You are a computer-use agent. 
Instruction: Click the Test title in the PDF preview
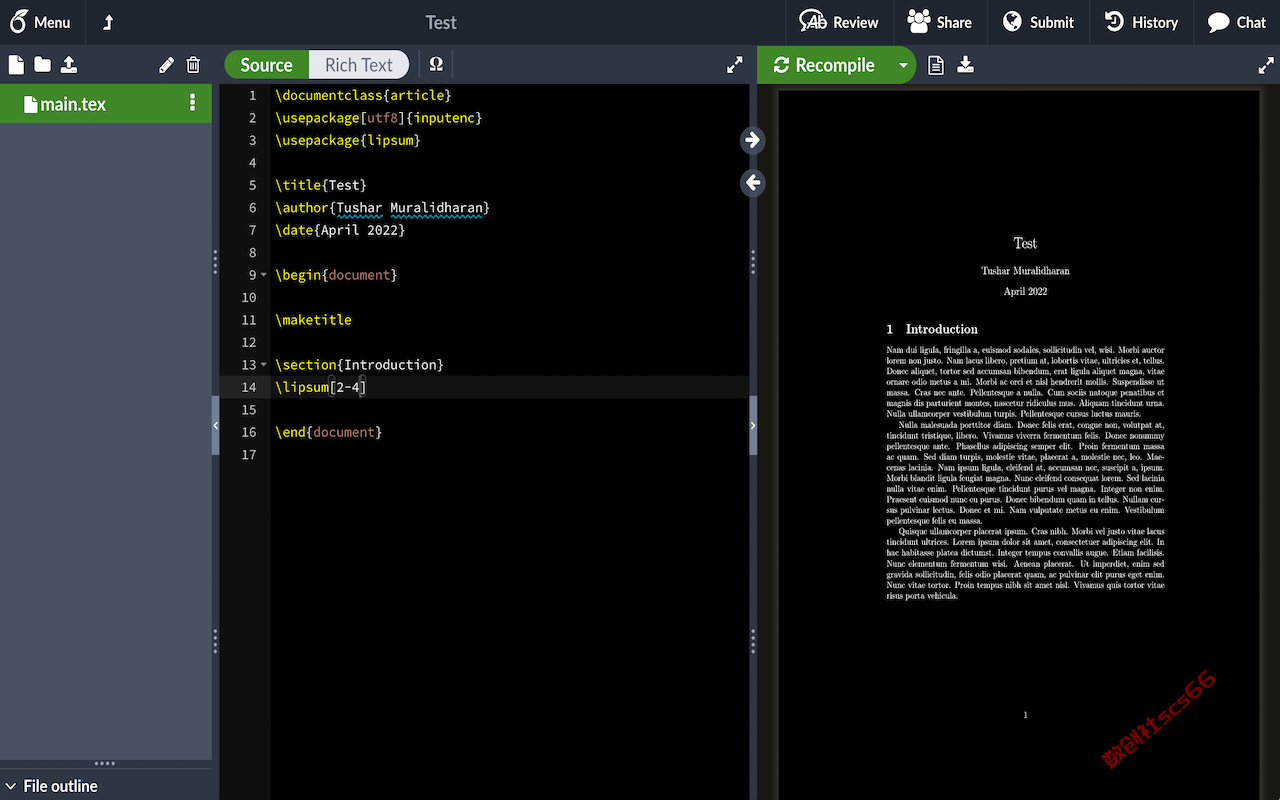pyautogui.click(x=1025, y=243)
